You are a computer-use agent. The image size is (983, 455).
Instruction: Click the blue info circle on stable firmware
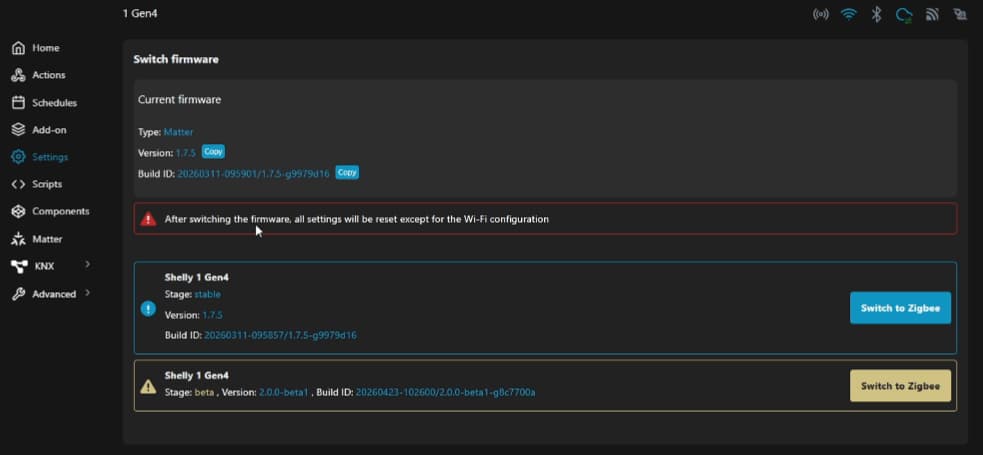pos(148,308)
